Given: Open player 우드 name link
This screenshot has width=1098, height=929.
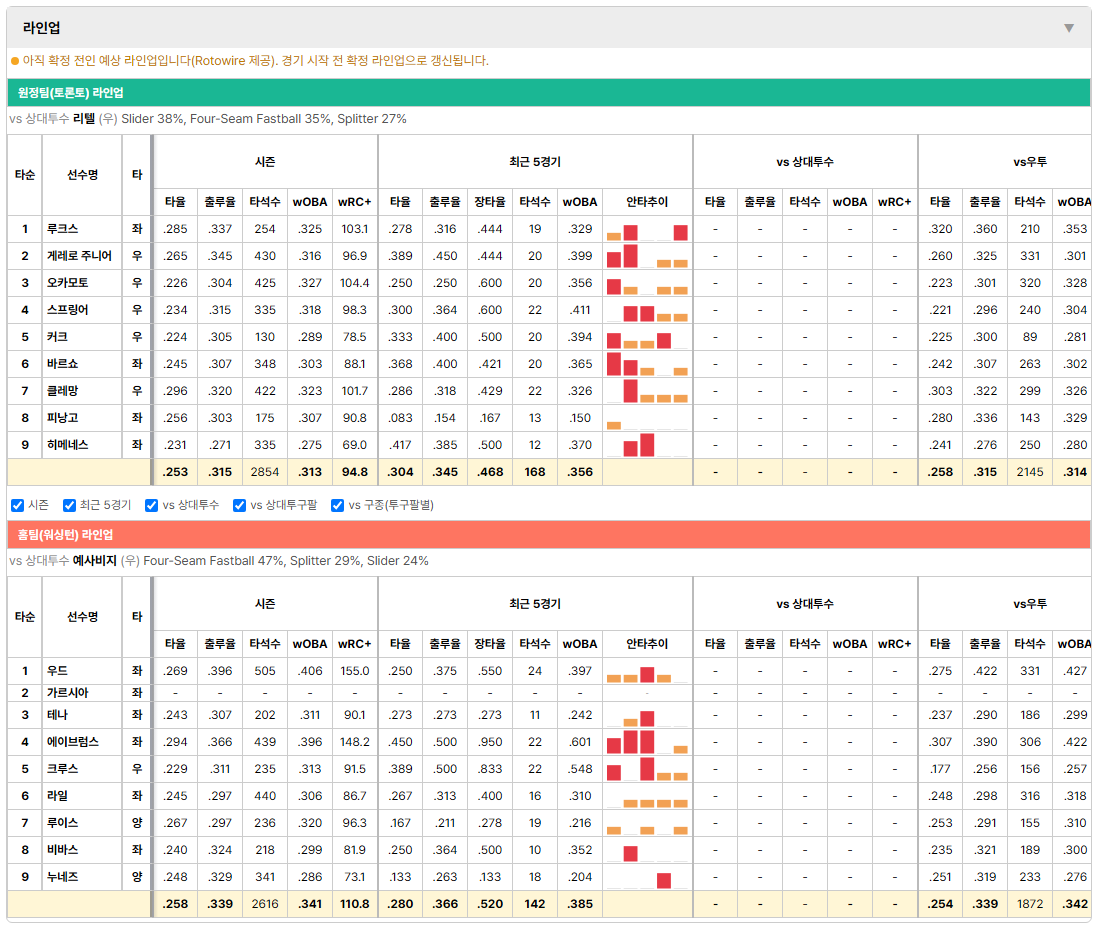Looking at the screenshot, I should (x=57, y=671).
